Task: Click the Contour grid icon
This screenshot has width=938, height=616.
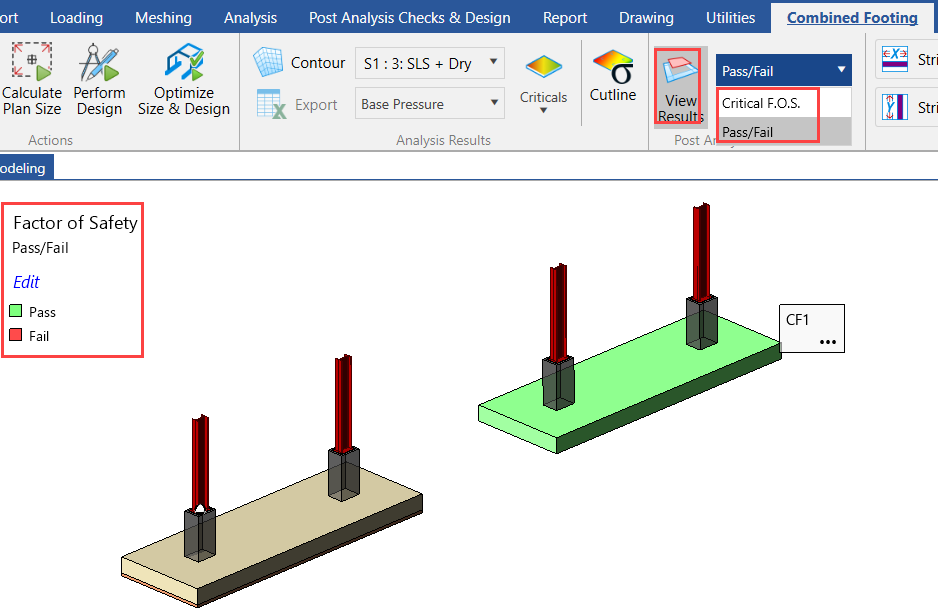Action: pos(267,62)
